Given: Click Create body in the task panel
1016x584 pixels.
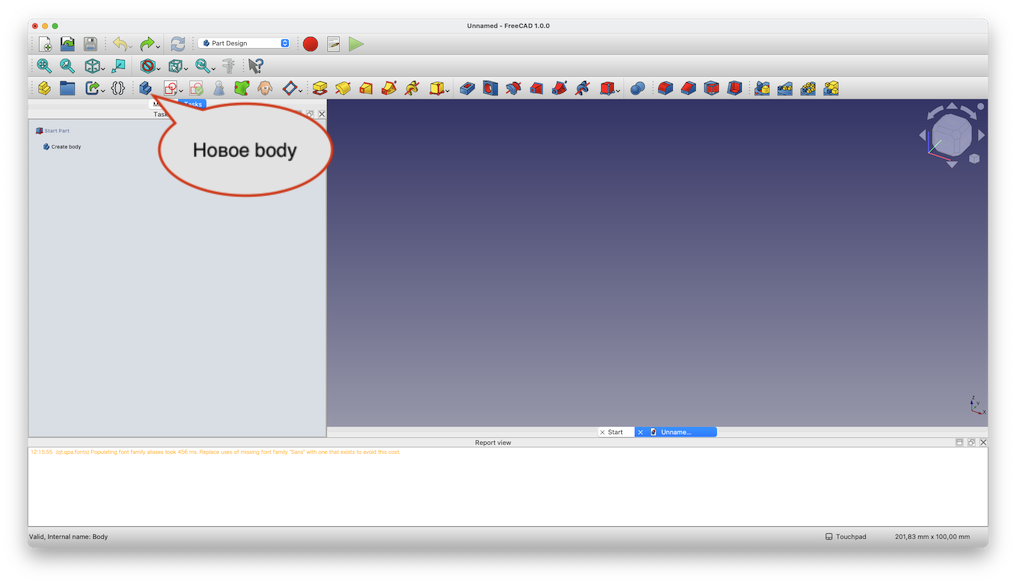Looking at the screenshot, I should point(66,147).
